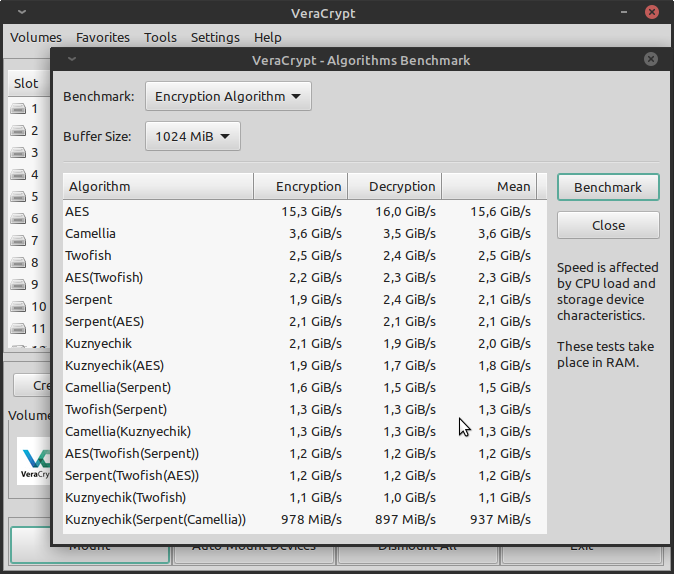Select the drive icon for slot 6

point(18,219)
